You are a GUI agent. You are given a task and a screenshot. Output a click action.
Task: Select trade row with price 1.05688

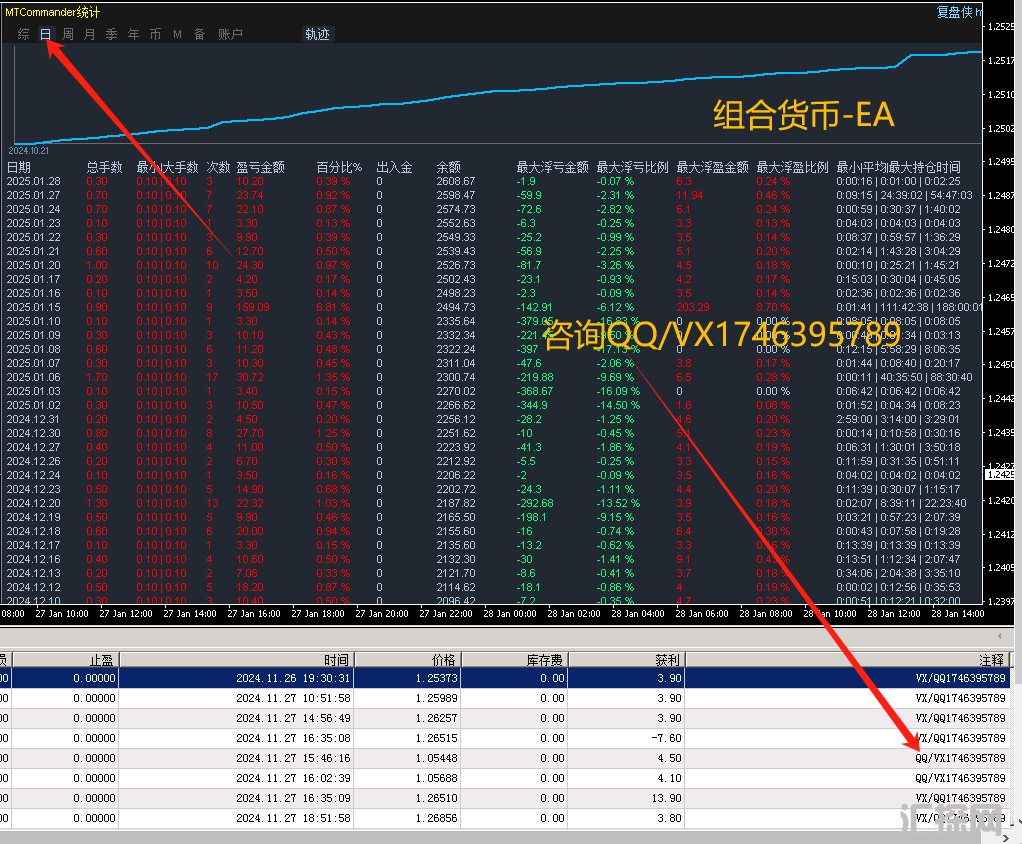point(505,778)
